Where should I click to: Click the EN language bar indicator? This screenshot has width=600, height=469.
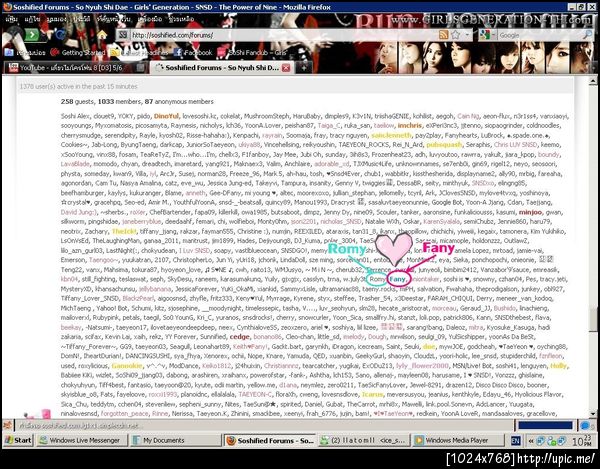click(x=515, y=441)
